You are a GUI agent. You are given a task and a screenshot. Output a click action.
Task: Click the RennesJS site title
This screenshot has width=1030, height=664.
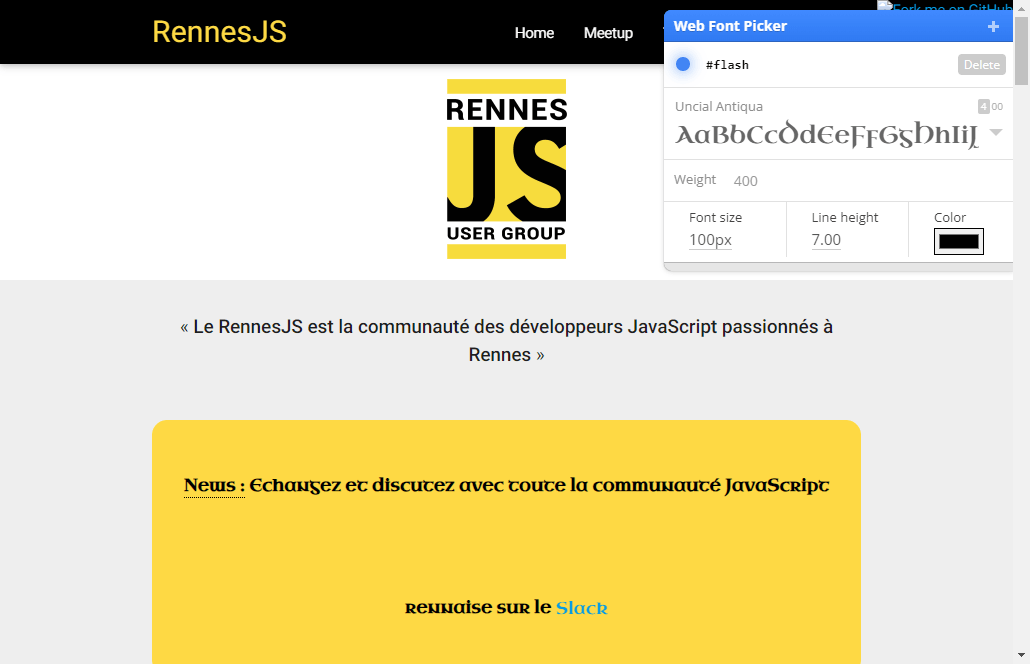point(219,32)
